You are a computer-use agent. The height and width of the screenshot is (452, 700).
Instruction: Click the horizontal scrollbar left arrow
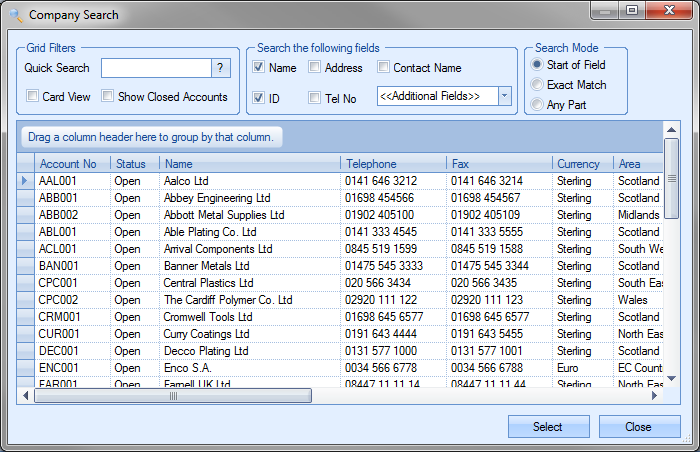tap(26, 396)
